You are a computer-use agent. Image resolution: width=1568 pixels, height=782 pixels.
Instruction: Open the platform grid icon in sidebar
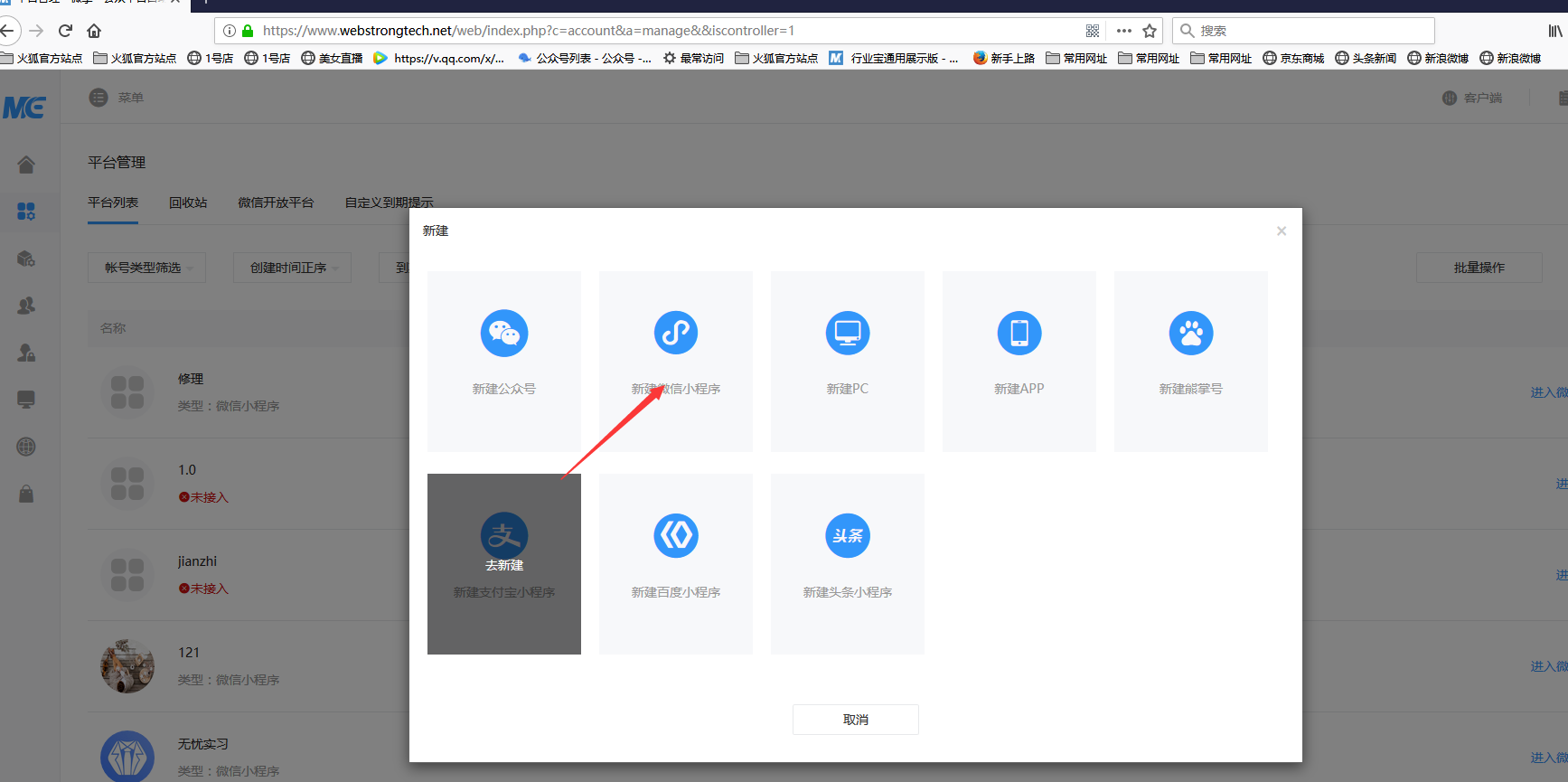click(x=26, y=212)
